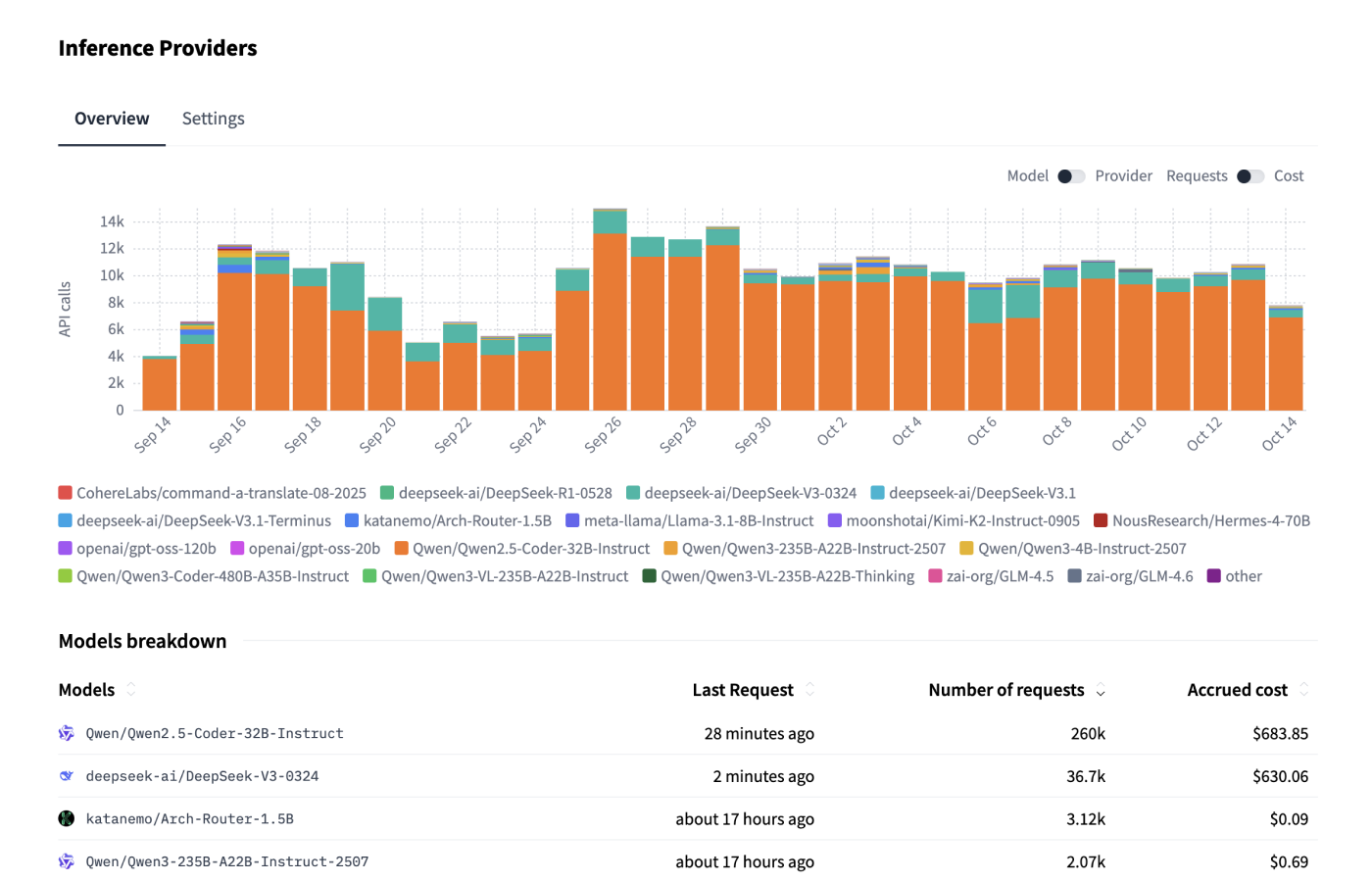The height and width of the screenshot is (882, 1372).
Task: Open the katanemo/Arch-Router-1.5B model link
Action: pyautogui.click(x=189, y=818)
